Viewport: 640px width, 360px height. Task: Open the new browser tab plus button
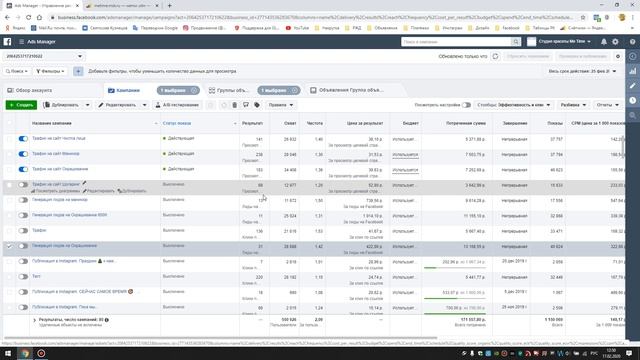pos(169,6)
